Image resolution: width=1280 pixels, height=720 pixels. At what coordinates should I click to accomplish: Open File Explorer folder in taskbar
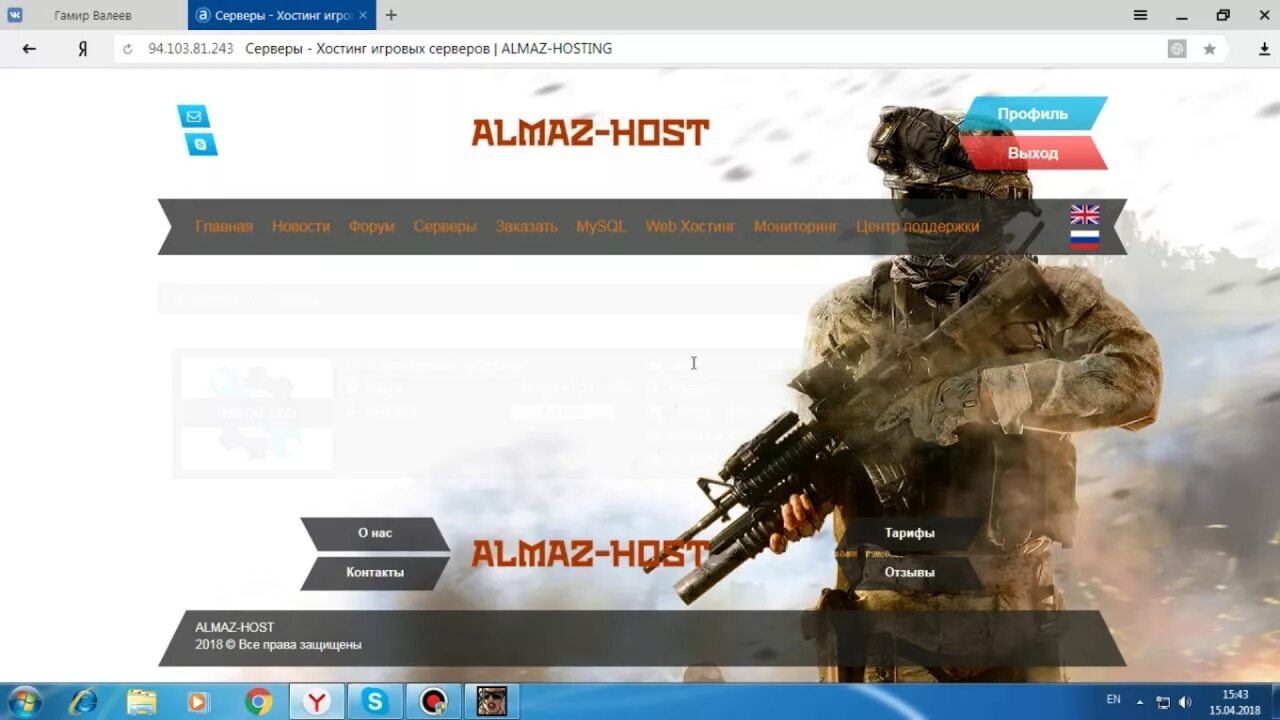pos(141,701)
